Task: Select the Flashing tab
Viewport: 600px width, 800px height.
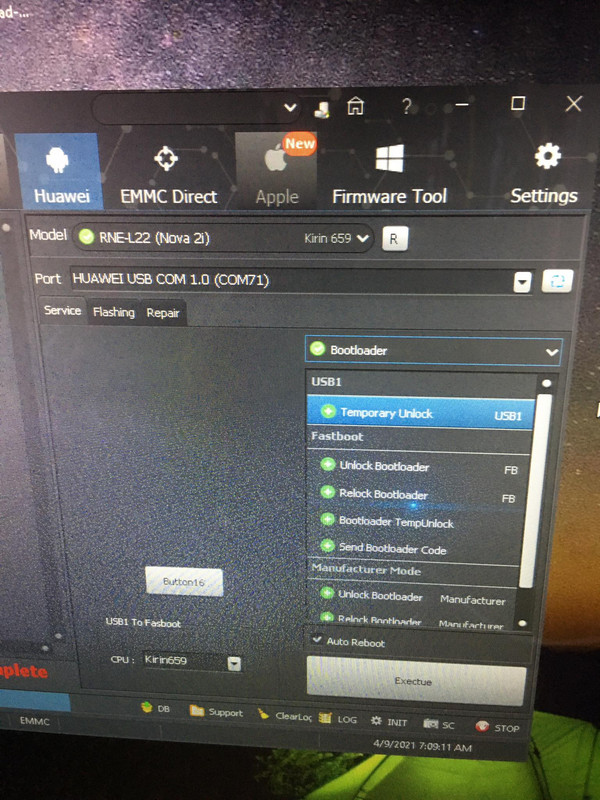Action: pyautogui.click(x=113, y=312)
